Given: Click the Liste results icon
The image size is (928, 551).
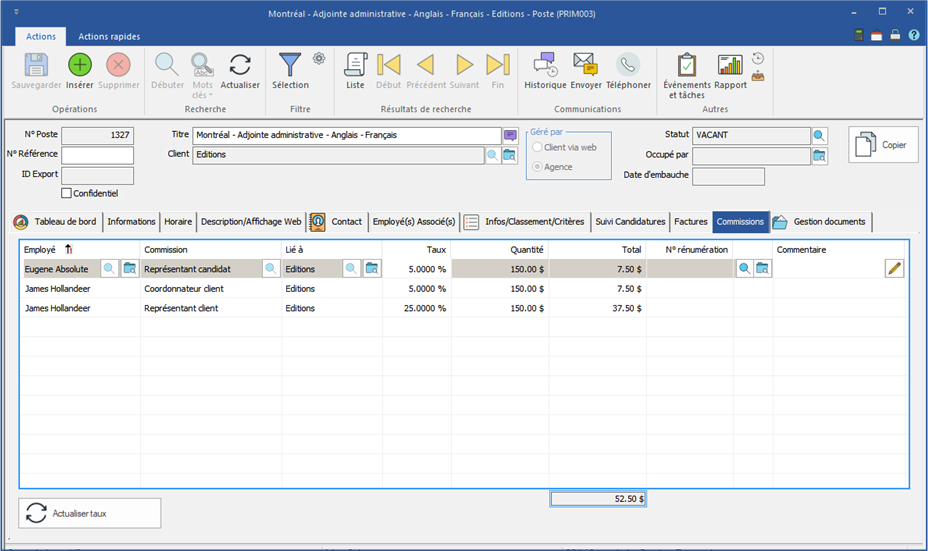Looking at the screenshot, I should [x=355, y=66].
